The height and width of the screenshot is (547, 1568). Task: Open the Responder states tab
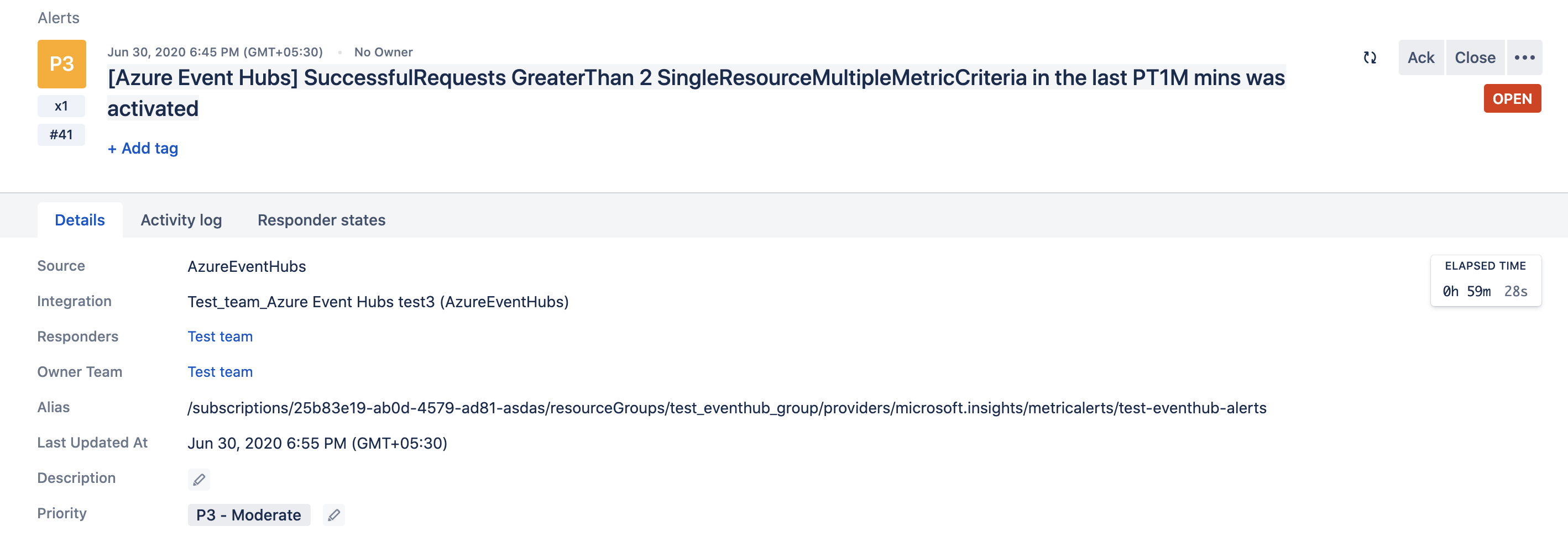coord(321,220)
